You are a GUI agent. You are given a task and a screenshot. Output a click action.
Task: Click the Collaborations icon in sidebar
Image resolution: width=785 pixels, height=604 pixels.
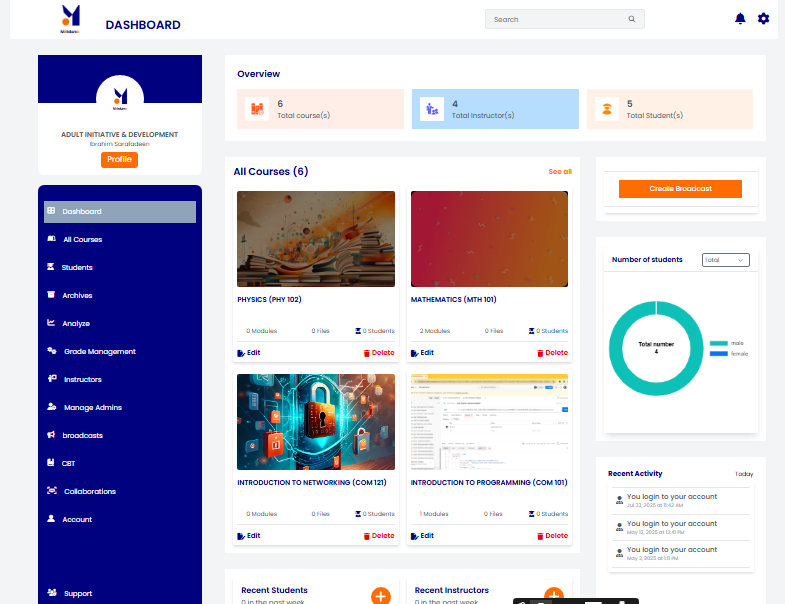coord(52,491)
